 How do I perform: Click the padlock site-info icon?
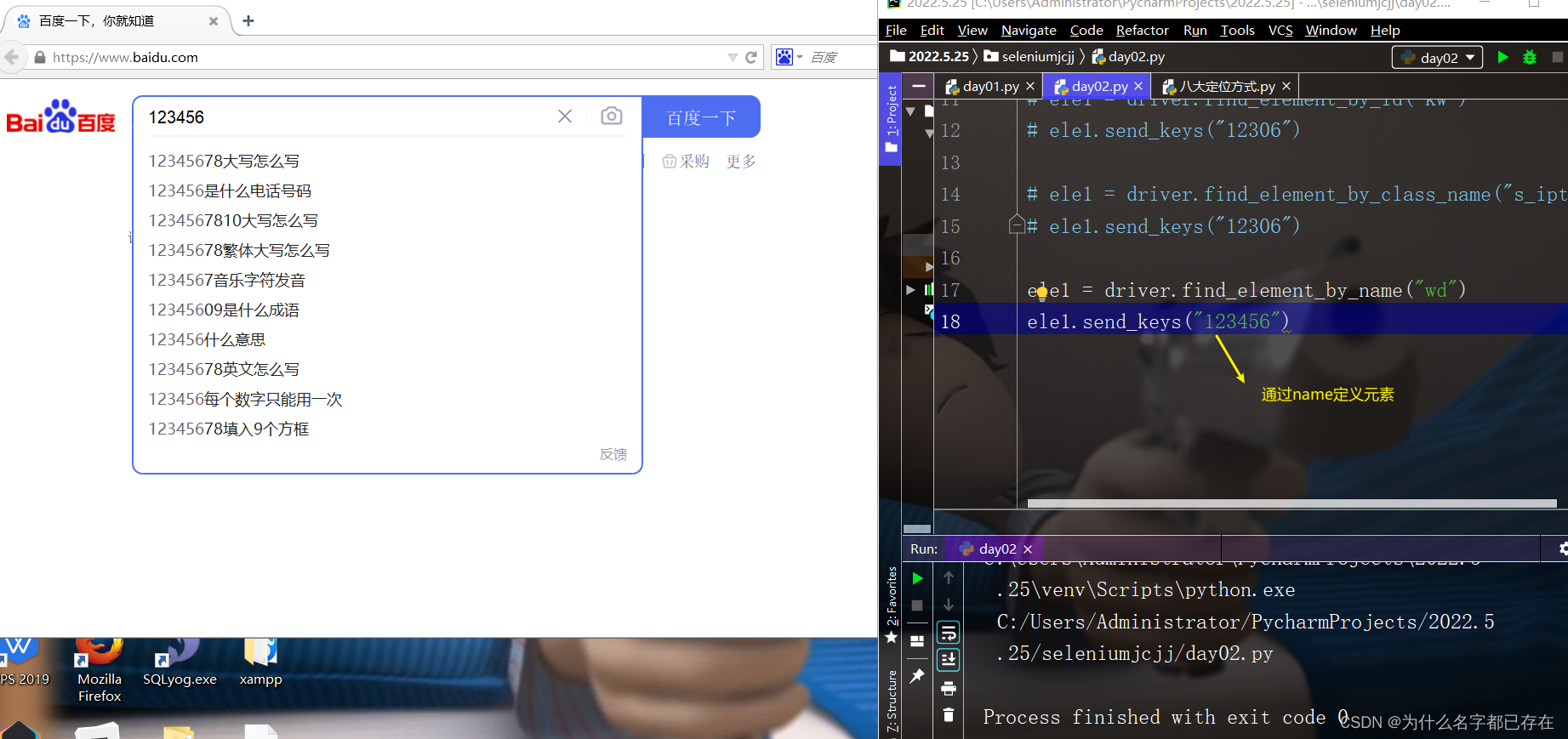40,57
